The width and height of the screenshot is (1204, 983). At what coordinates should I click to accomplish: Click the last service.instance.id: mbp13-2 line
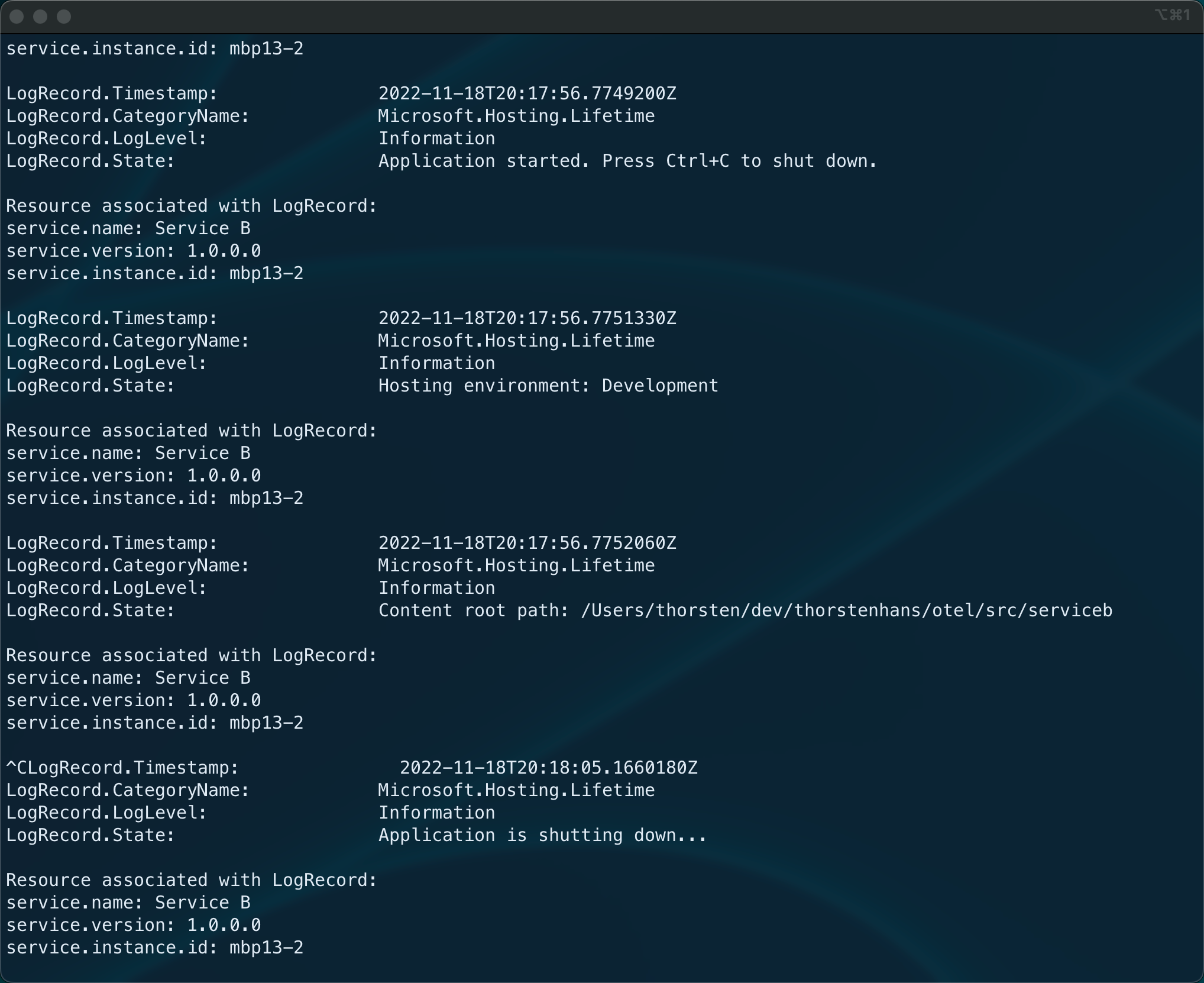click(x=154, y=948)
